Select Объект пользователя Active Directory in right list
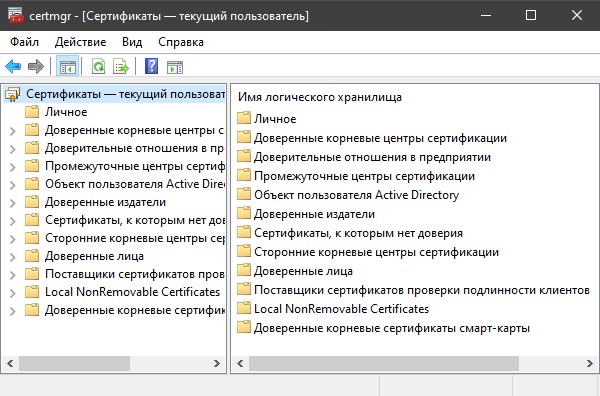600x396 pixels. pos(356,195)
